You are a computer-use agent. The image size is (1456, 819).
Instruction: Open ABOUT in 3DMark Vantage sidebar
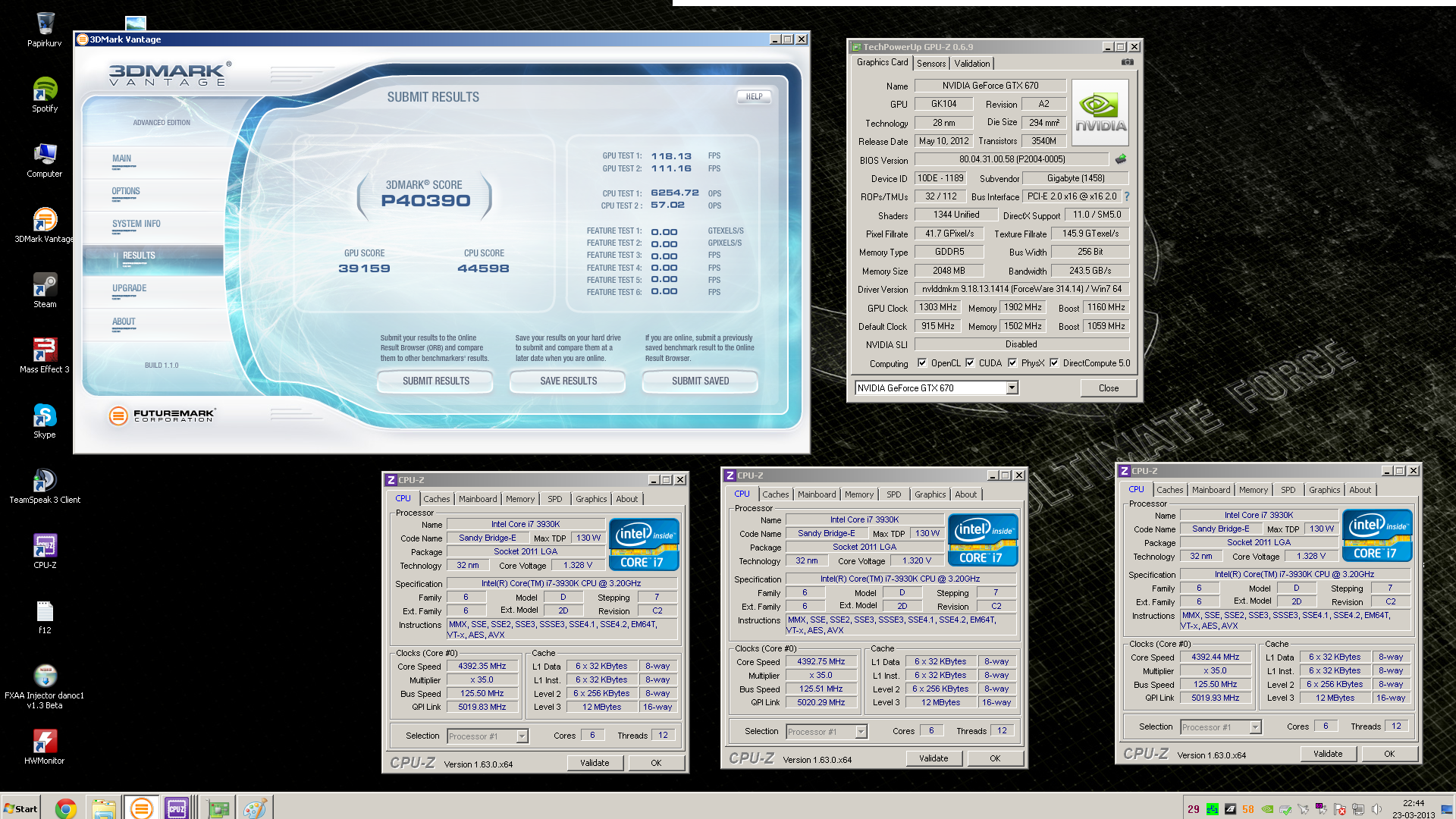coord(124,322)
